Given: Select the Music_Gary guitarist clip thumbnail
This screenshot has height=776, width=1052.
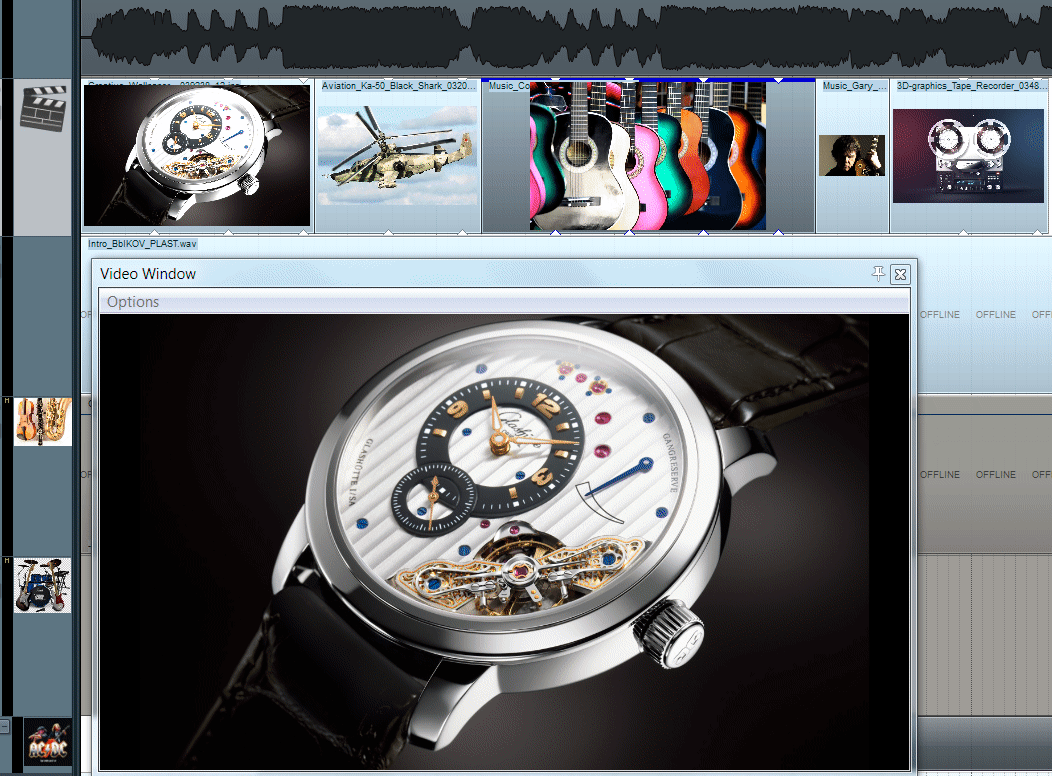Looking at the screenshot, I should (851, 156).
